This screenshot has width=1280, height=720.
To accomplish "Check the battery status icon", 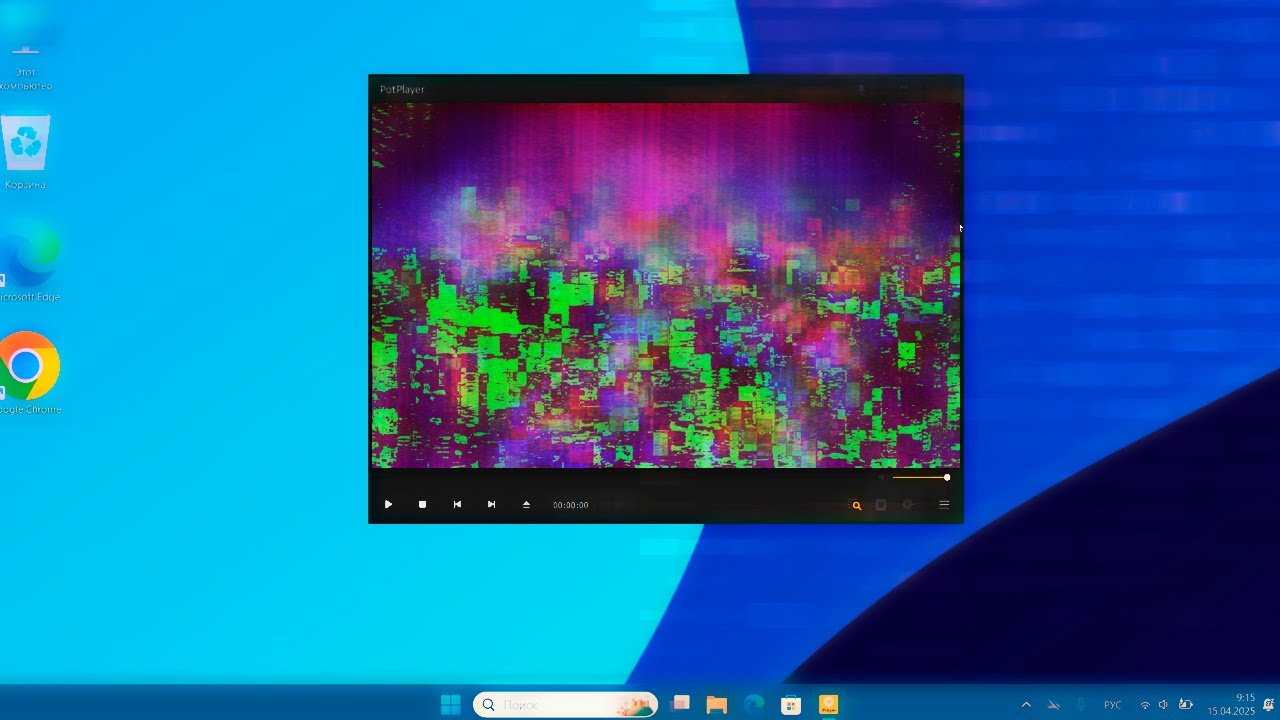I will click(x=1186, y=705).
